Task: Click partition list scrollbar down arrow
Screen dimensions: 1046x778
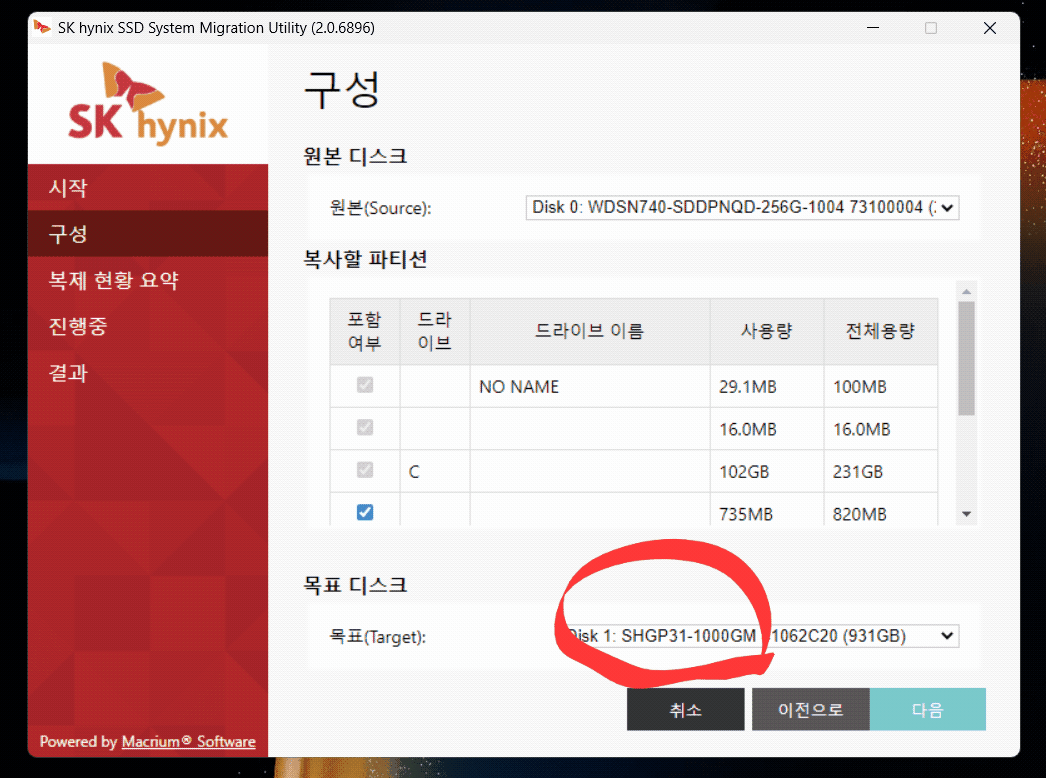Action: [x=966, y=514]
